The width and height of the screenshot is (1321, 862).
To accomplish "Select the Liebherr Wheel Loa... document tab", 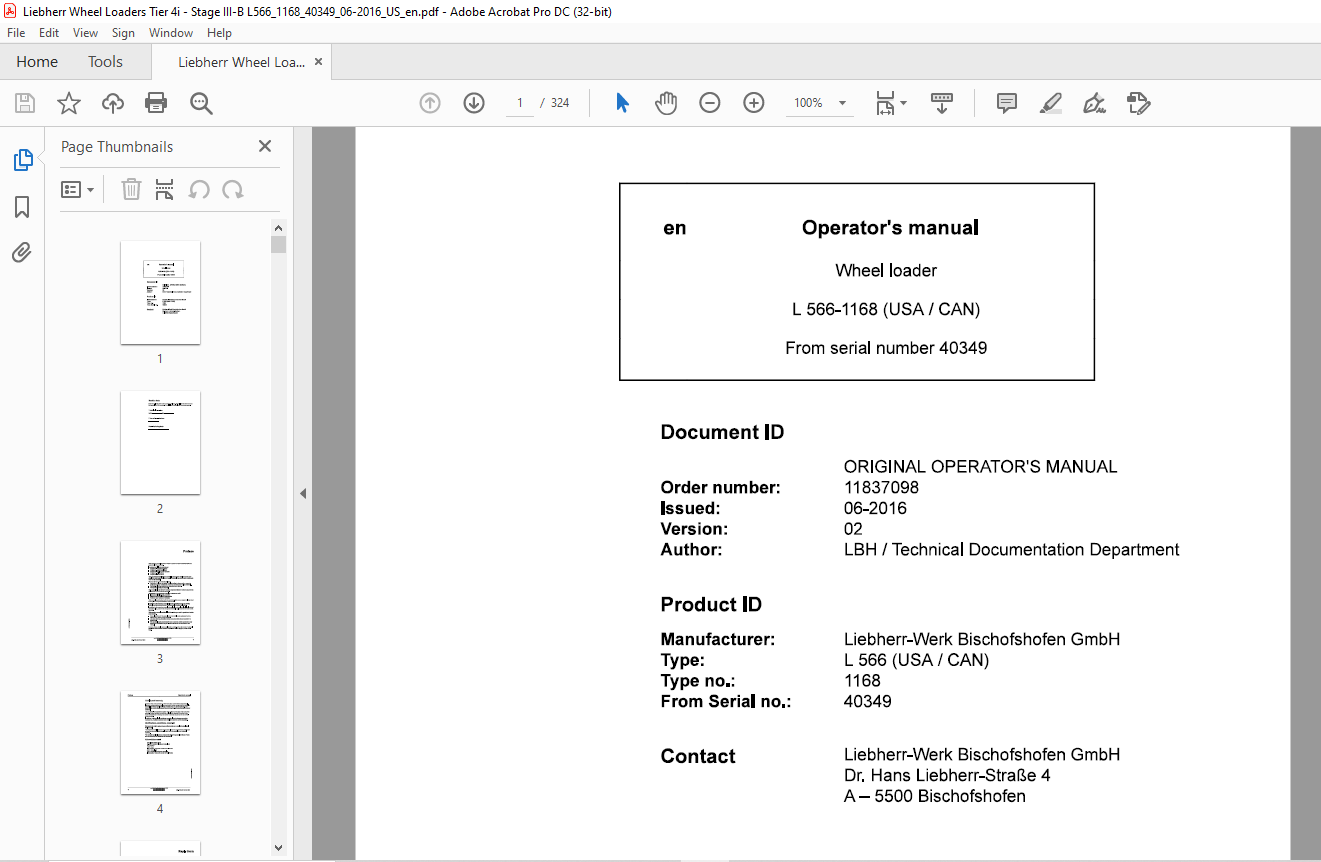I will [x=241, y=62].
